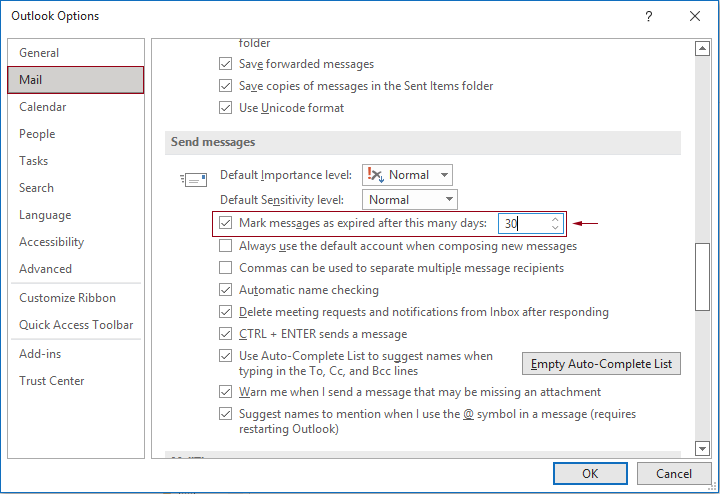Viewport: 720px width, 494px height.
Task: Decrease expiry days with spinner down arrow
Action: [x=556, y=229]
